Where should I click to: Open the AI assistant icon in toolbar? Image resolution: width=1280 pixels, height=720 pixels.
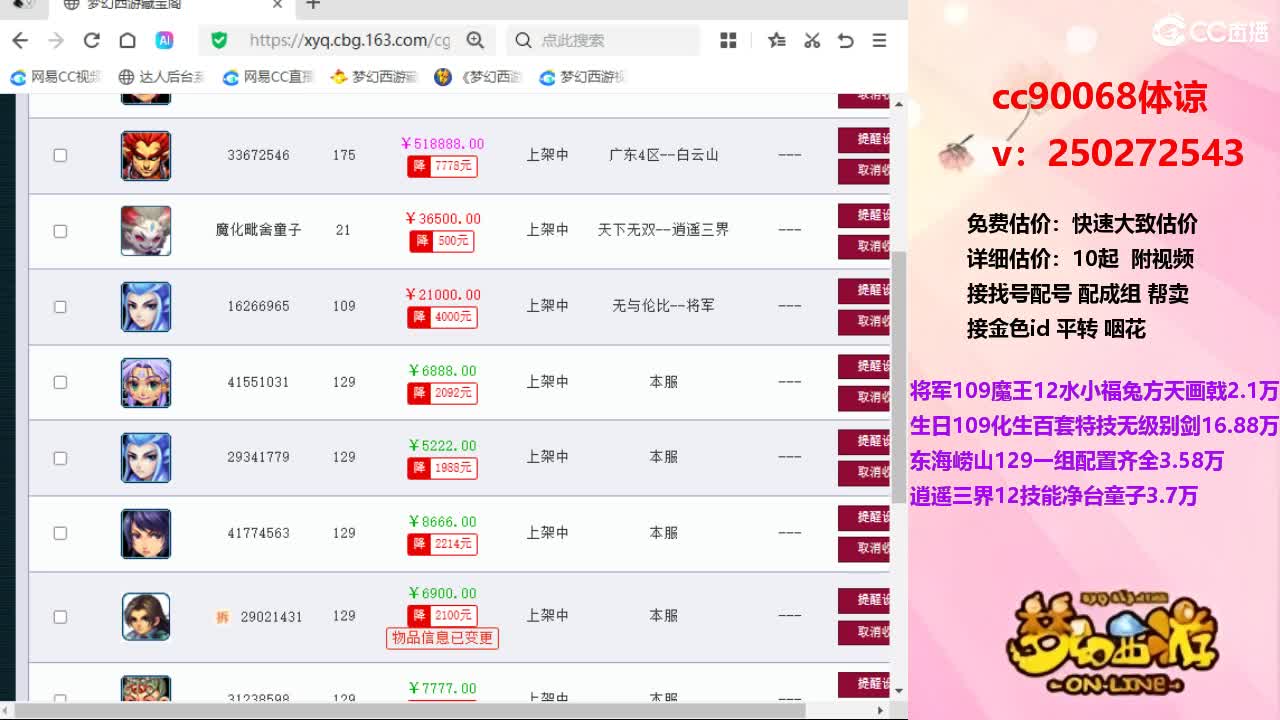point(164,40)
